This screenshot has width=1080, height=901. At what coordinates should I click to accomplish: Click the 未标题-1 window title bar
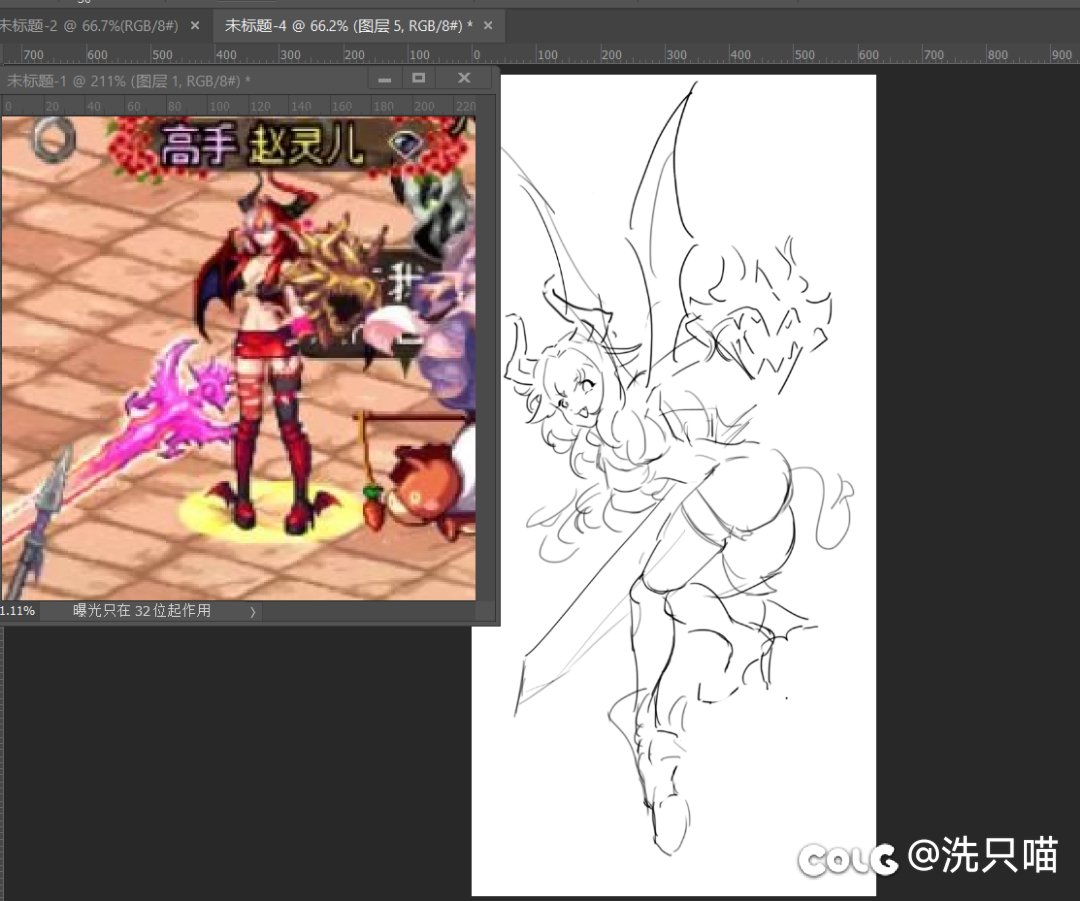[x=186, y=81]
